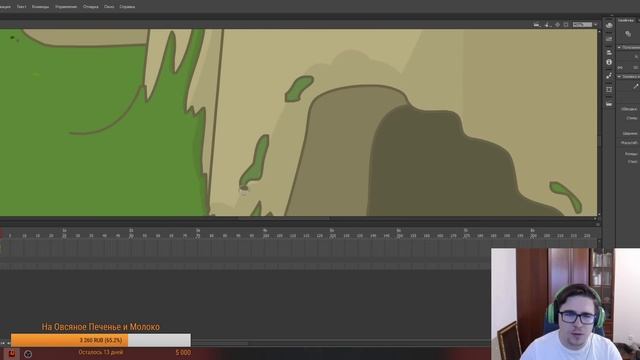Image resolution: width=640 pixels, height=360 pixels.
Task: Open the Управление menu
Action: 66,7
